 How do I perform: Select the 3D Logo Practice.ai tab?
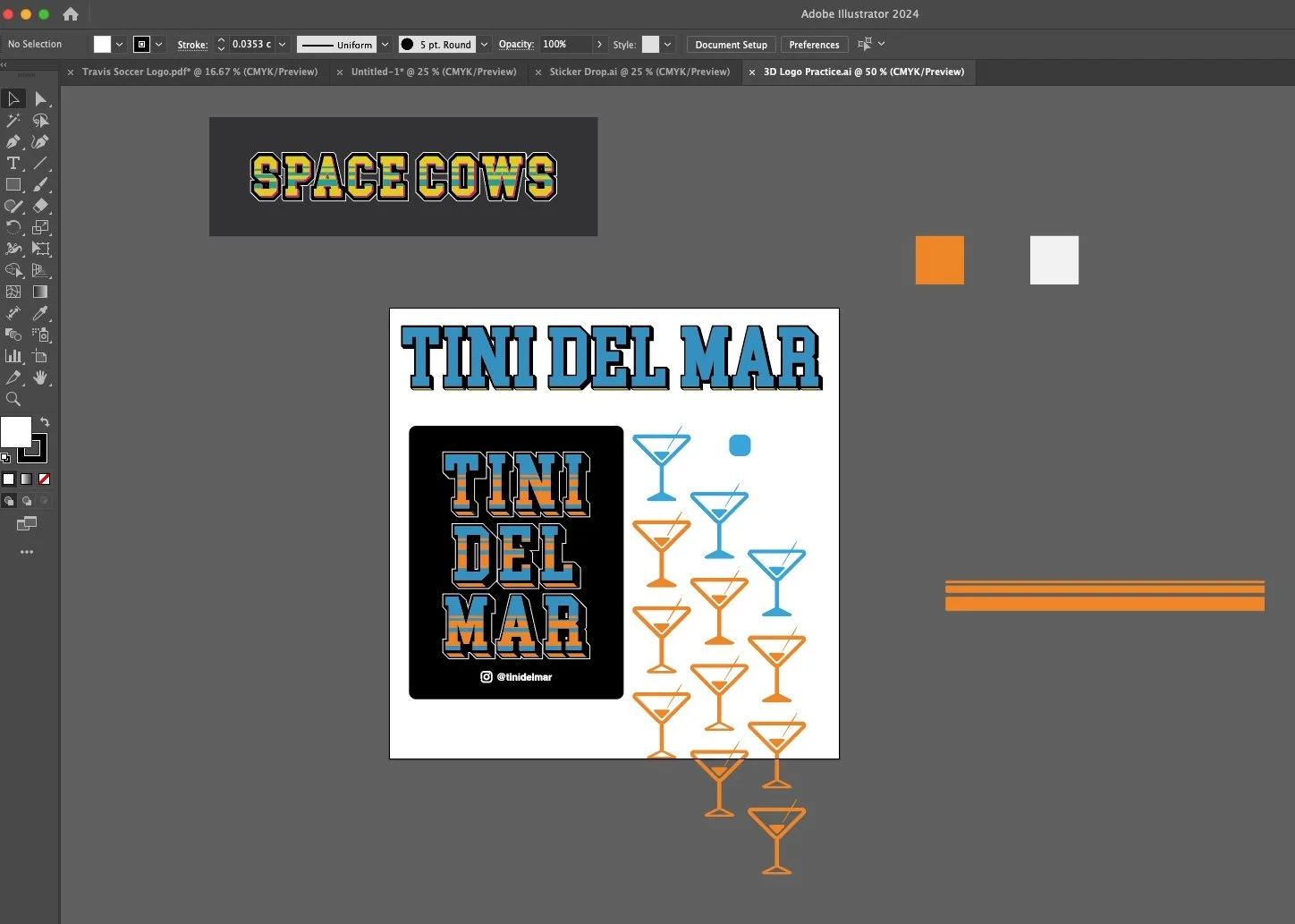pyautogui.click(x=863, y=72)
